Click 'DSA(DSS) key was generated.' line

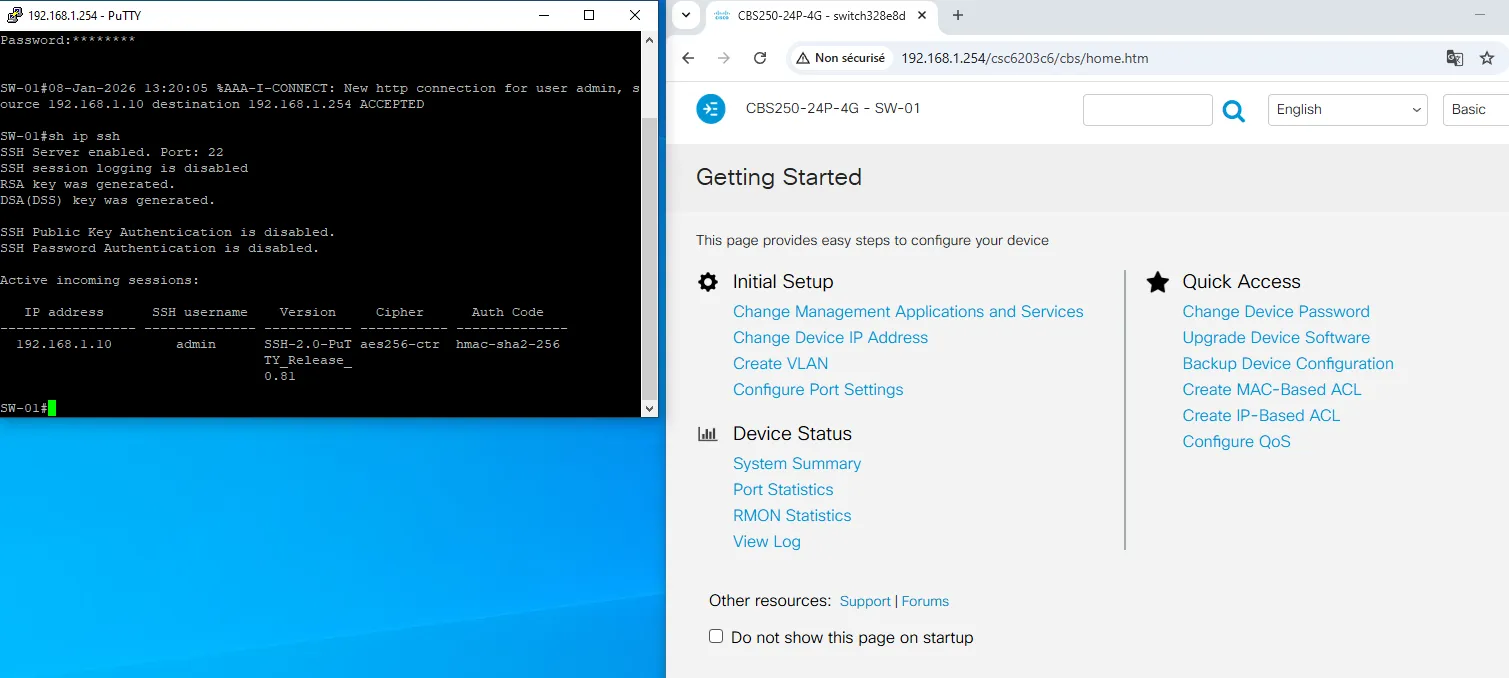[108, 200]
